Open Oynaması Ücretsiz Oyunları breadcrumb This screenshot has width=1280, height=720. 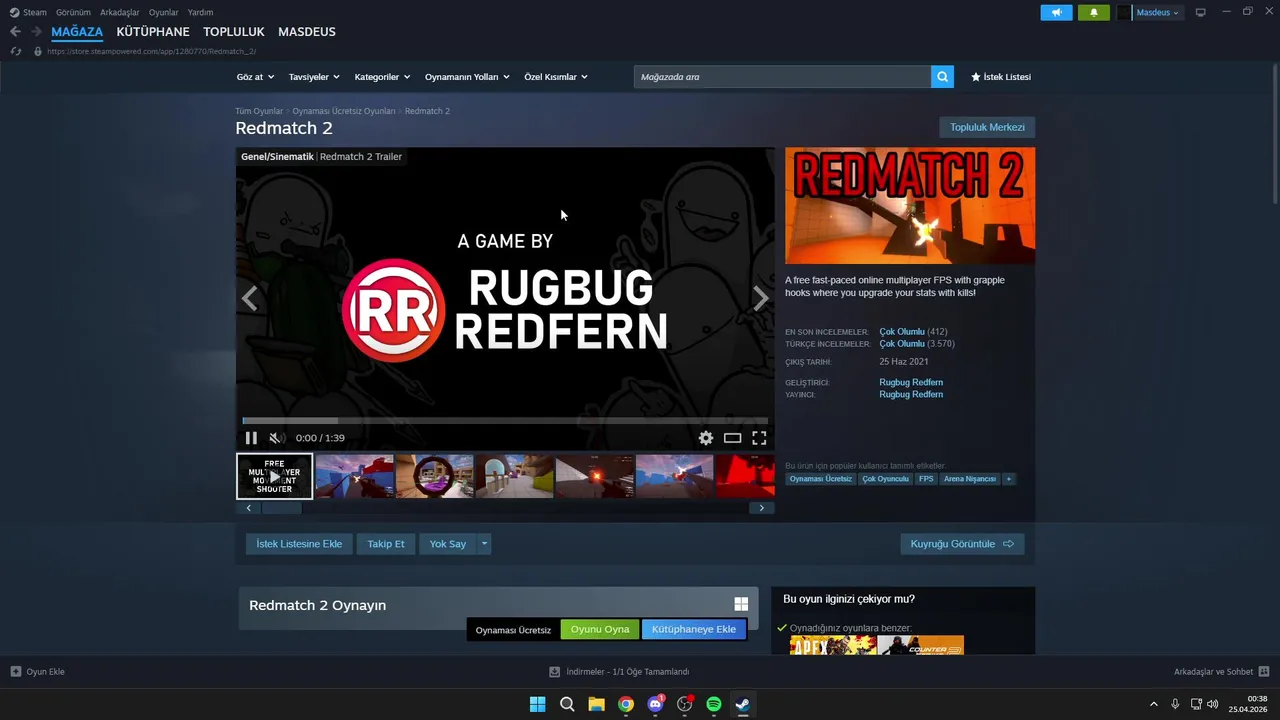(x=344, y=111)
